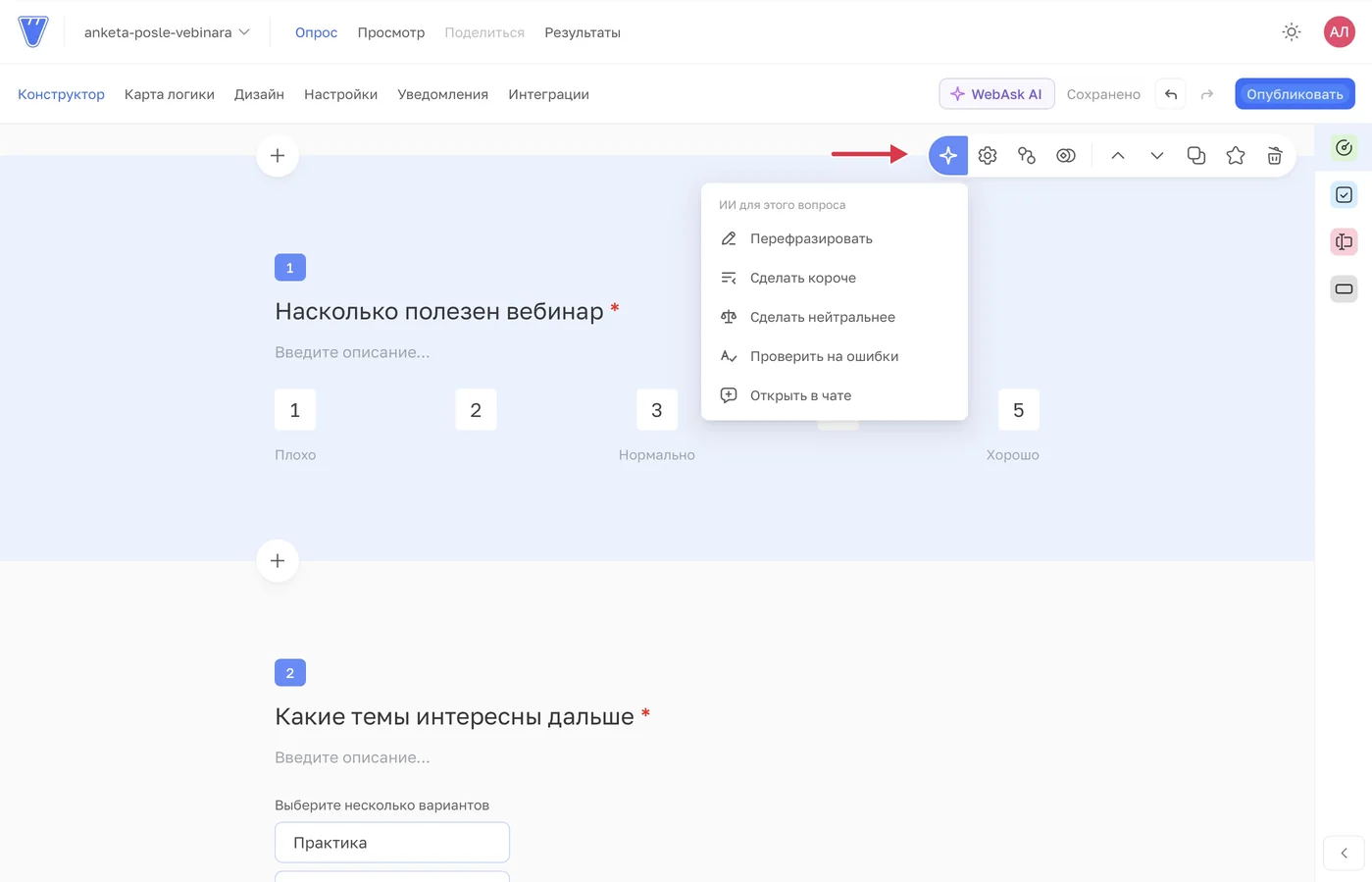Duplicate the question with copy icon
Image resolution: width=1372 pixels, height=882 pixels.
point(1196,155)
